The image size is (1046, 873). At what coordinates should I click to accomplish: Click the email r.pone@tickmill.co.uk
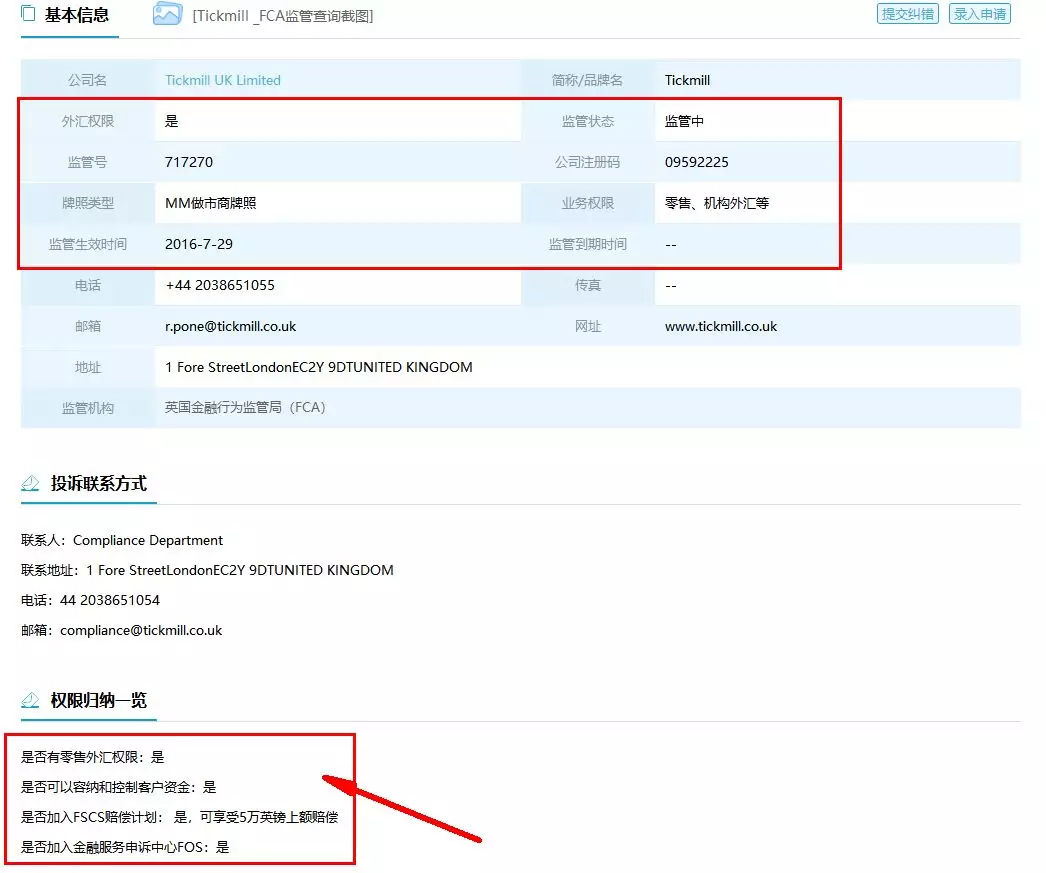231,326
